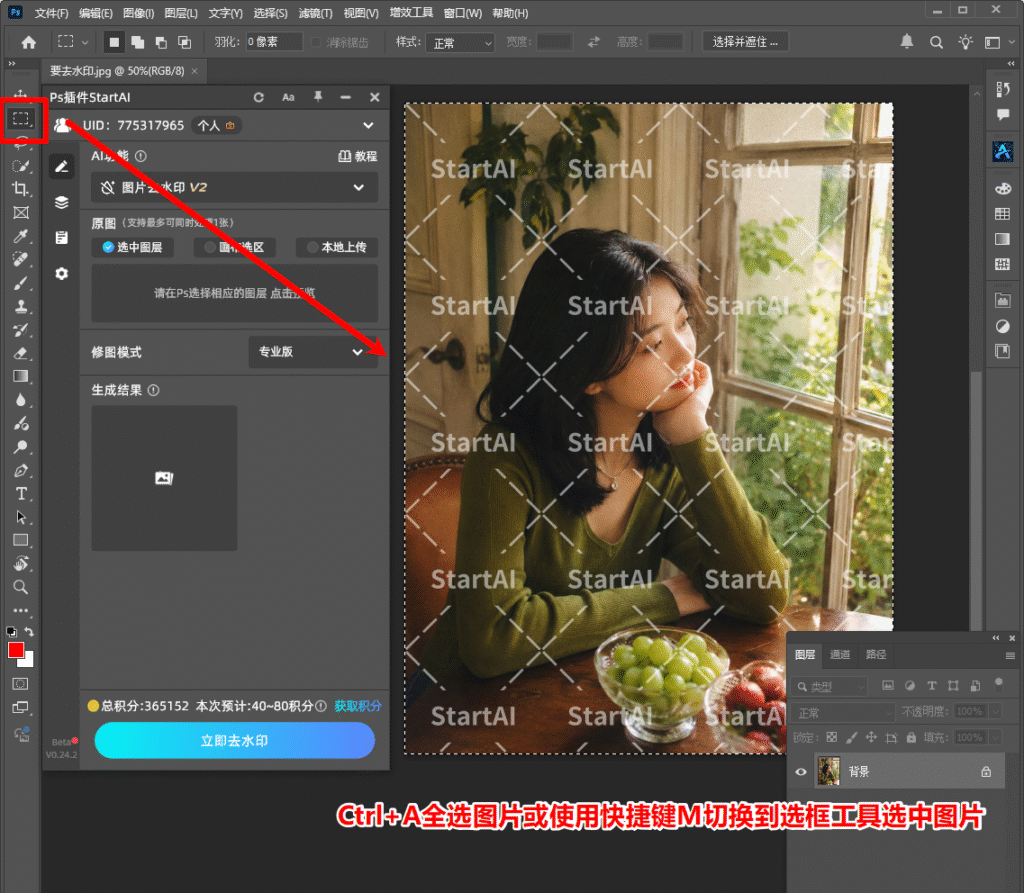1024x893 pixels.
Task: Switch to the 通道 tab
Action: pyautogui.click(x=840, y=655)
